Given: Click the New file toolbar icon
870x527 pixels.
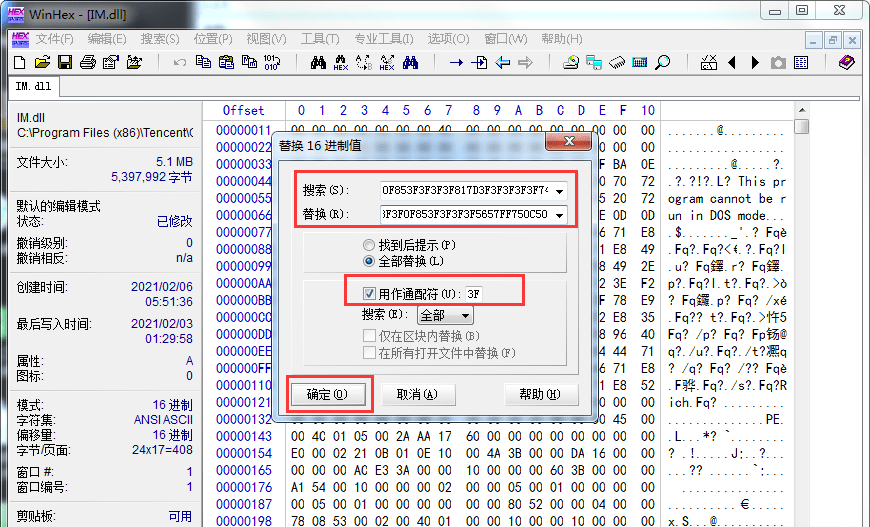Looking at the screenshot, I should (19, 62).
